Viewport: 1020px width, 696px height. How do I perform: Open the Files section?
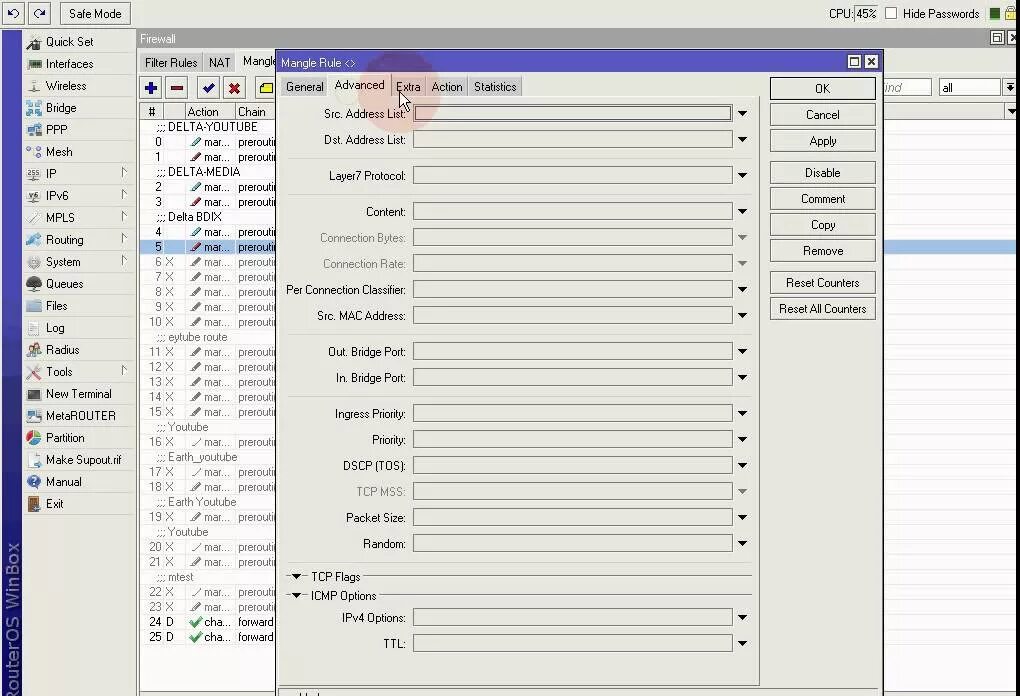[57, 306]
